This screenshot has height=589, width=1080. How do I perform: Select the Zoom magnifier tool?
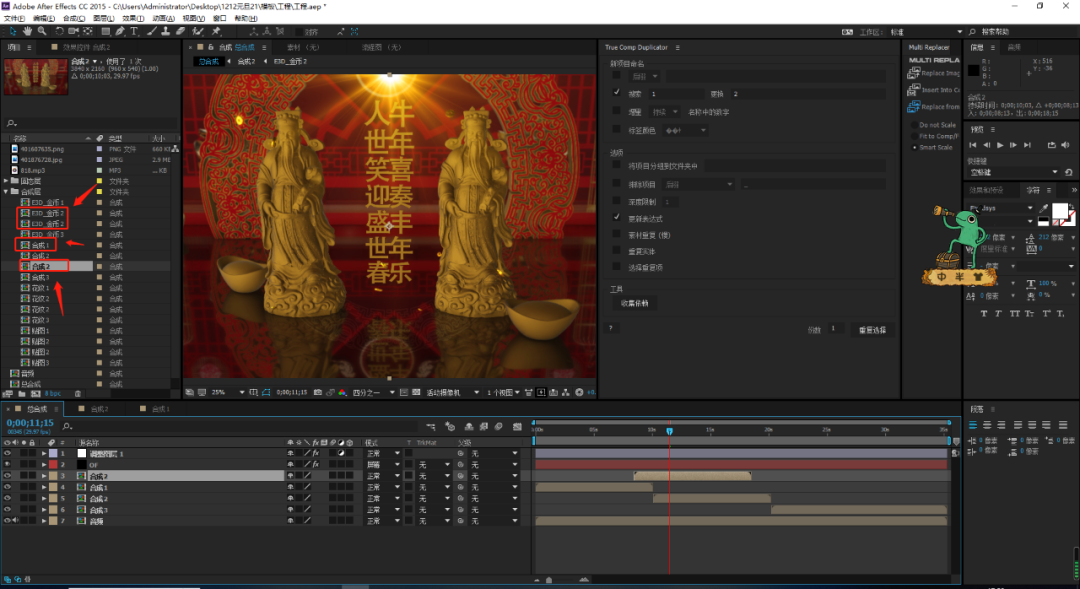(42, 32)
